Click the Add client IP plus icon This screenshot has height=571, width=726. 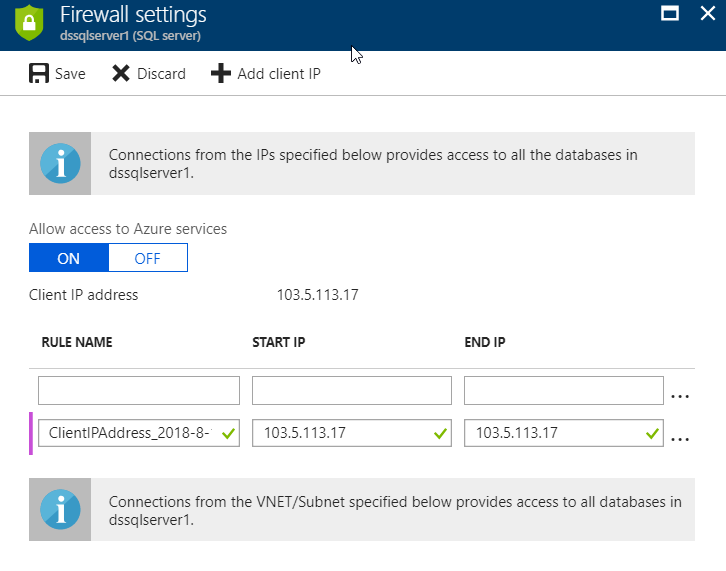pos(221,73)
